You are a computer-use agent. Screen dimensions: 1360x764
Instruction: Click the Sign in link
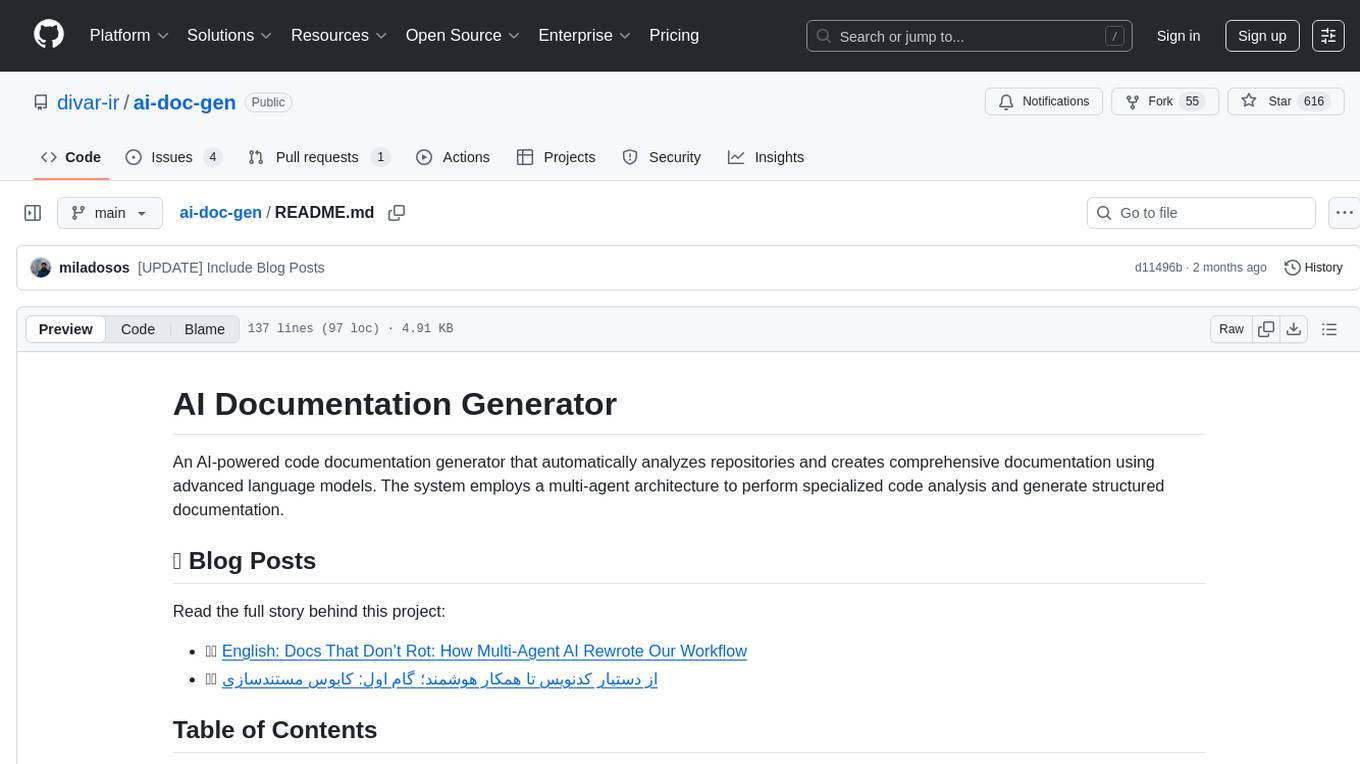pos(1178,36)
